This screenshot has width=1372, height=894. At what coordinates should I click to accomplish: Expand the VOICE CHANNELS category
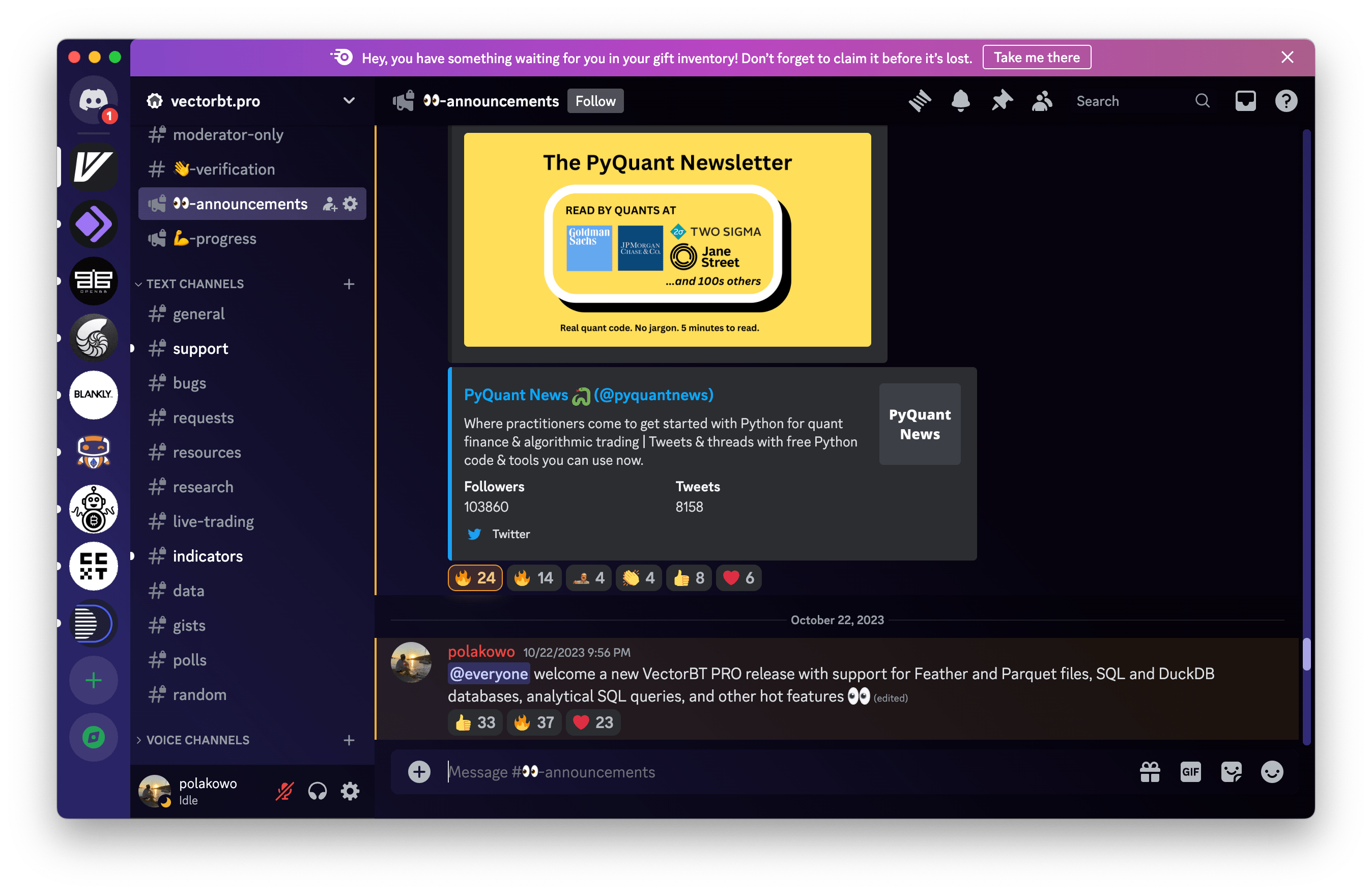pos(198,740)
